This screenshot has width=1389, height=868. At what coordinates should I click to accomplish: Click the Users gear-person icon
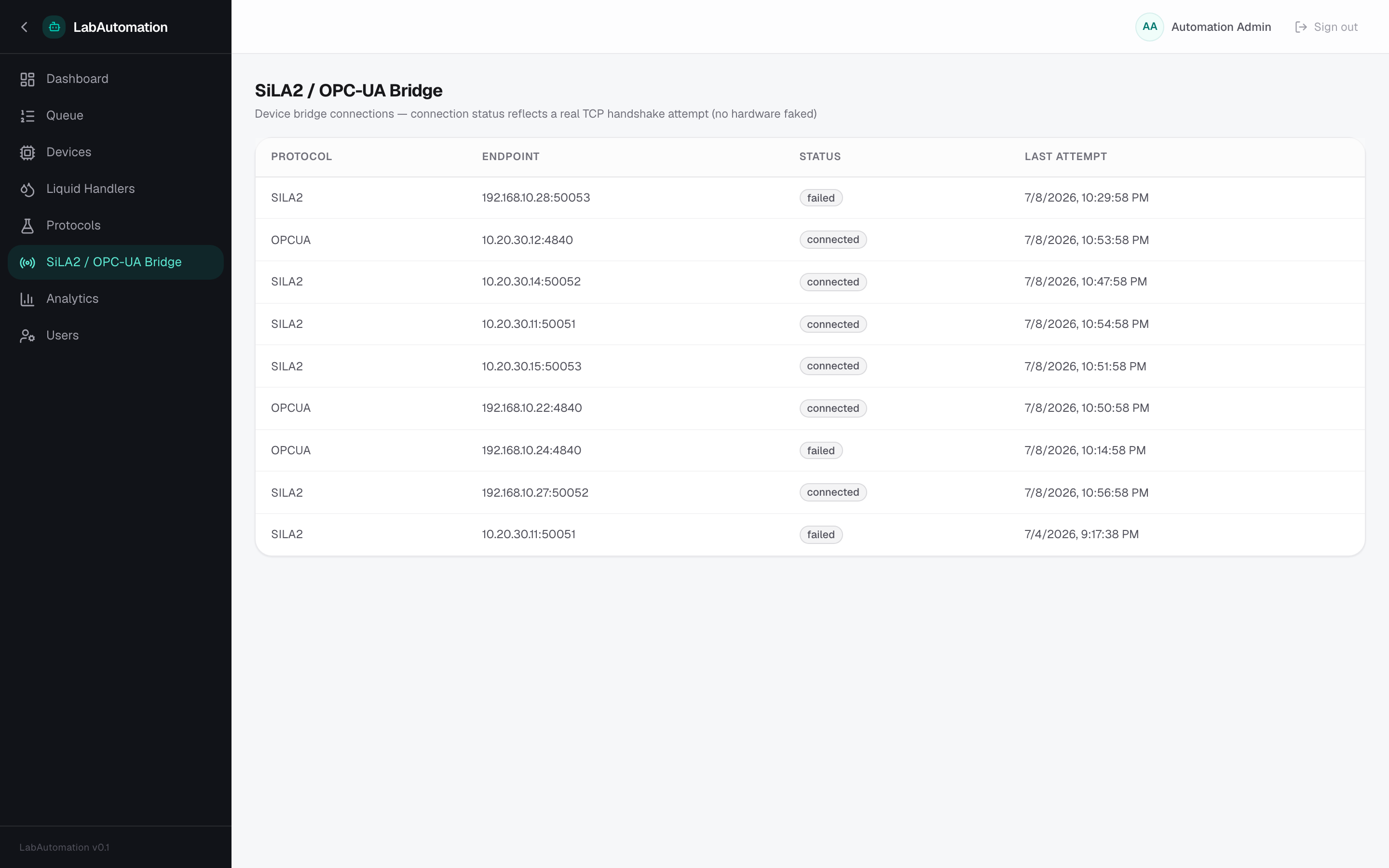(27, 336)
